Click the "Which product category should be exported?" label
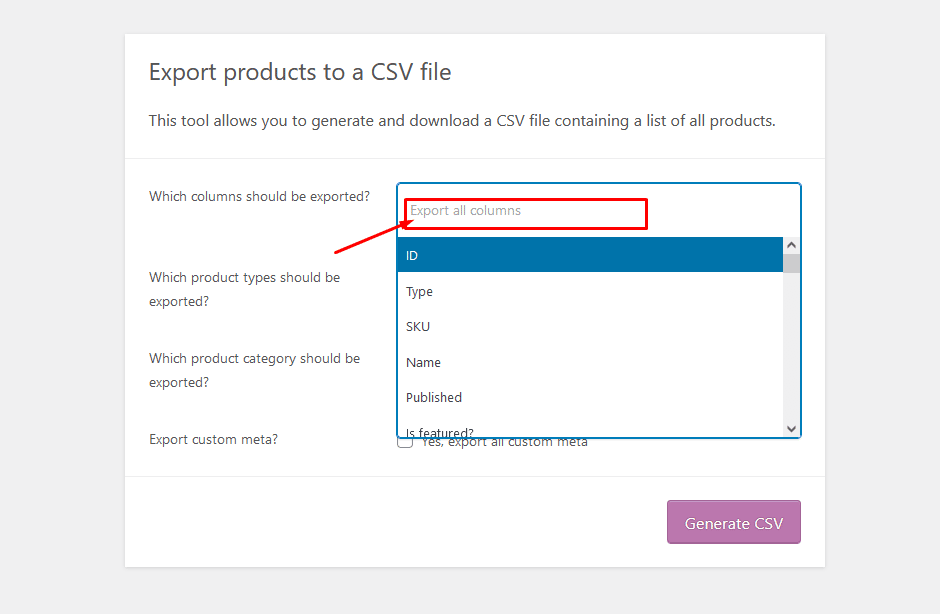The image size is (940, 614). coord(254,370)
